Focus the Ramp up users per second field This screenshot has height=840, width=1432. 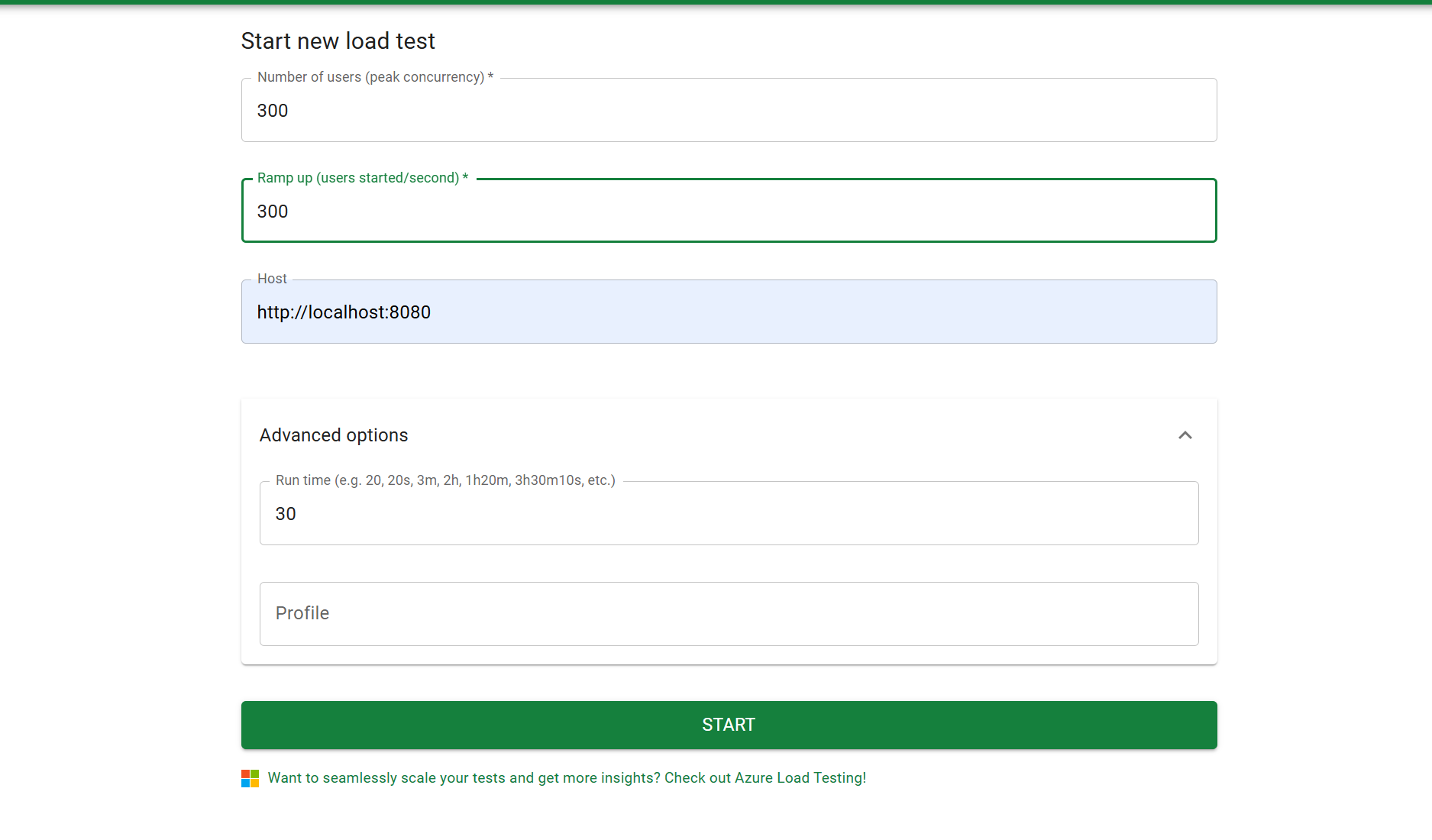729,211
